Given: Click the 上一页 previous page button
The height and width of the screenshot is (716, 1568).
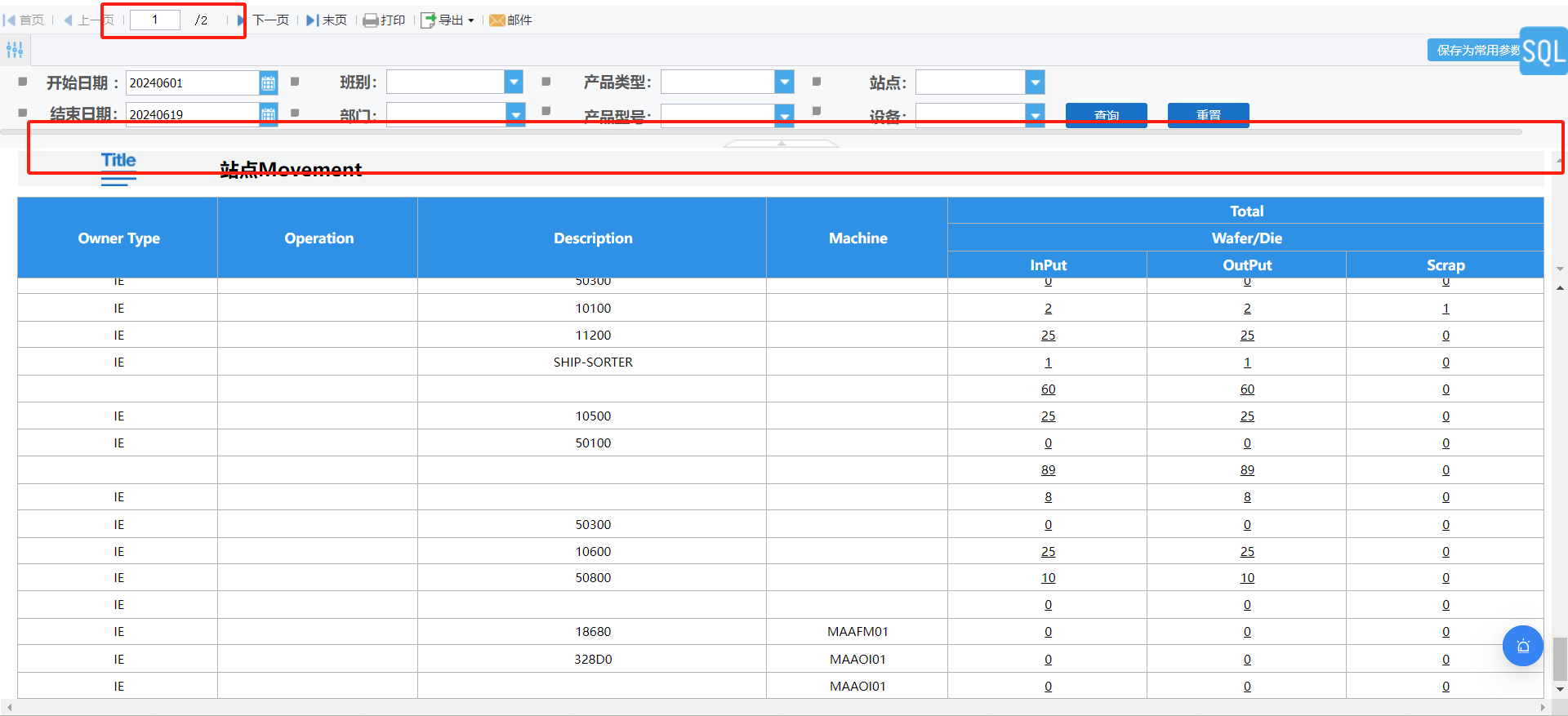Looking at the screenshot, I should [x=88, y=20].
